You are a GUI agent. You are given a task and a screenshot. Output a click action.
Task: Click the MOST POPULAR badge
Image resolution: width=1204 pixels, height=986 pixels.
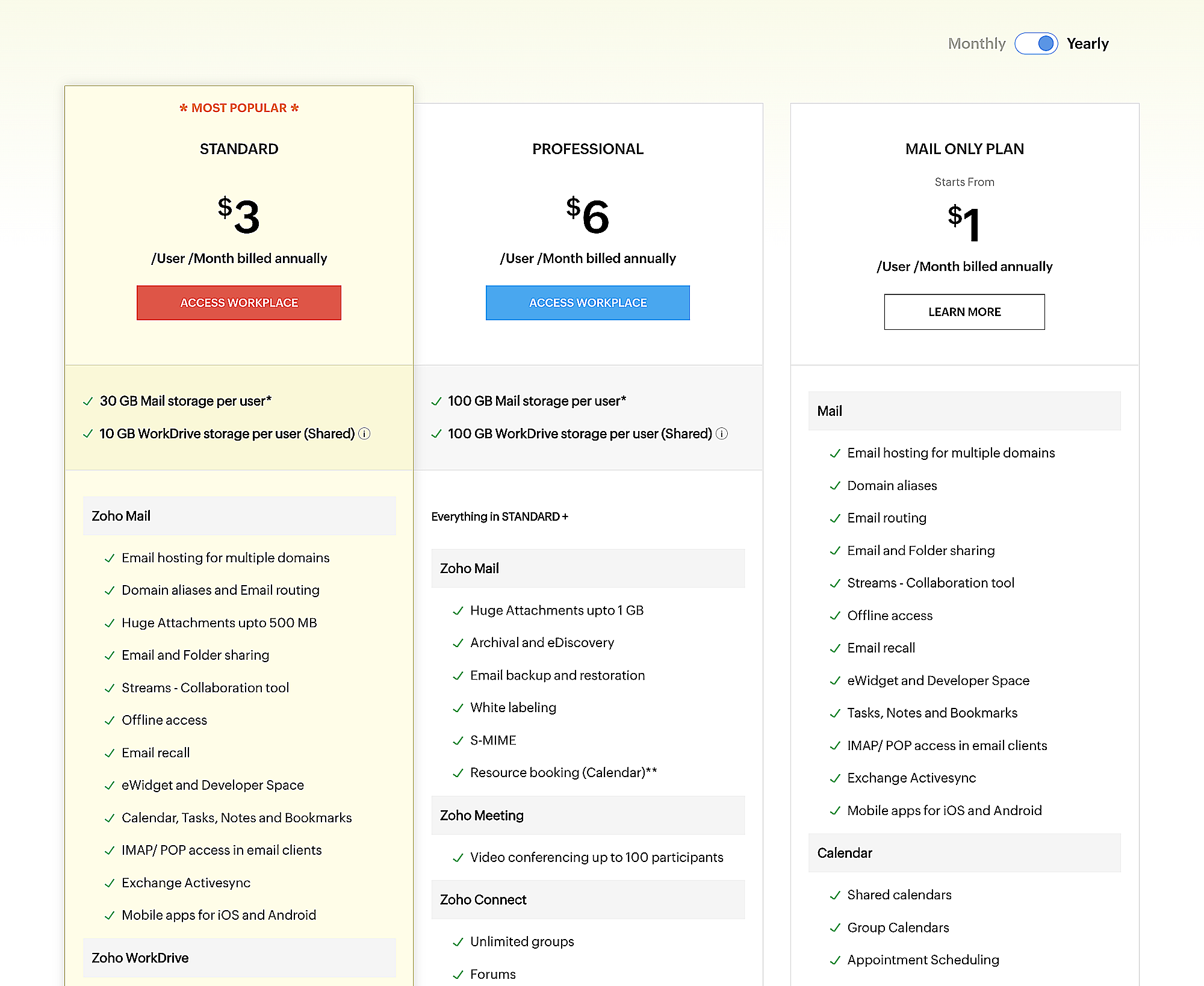click(239, 108)
